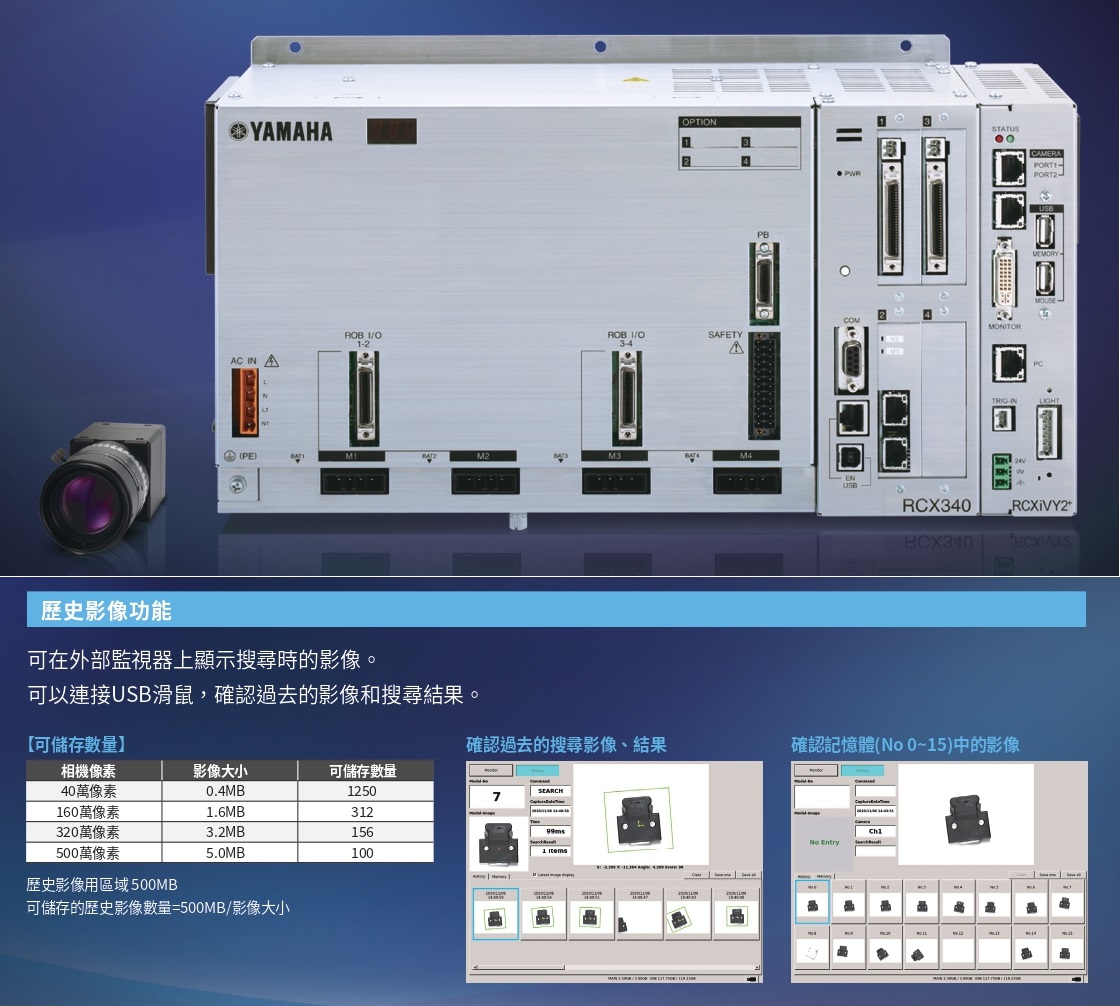Select memory thumbnail No.10

point(885,947)
